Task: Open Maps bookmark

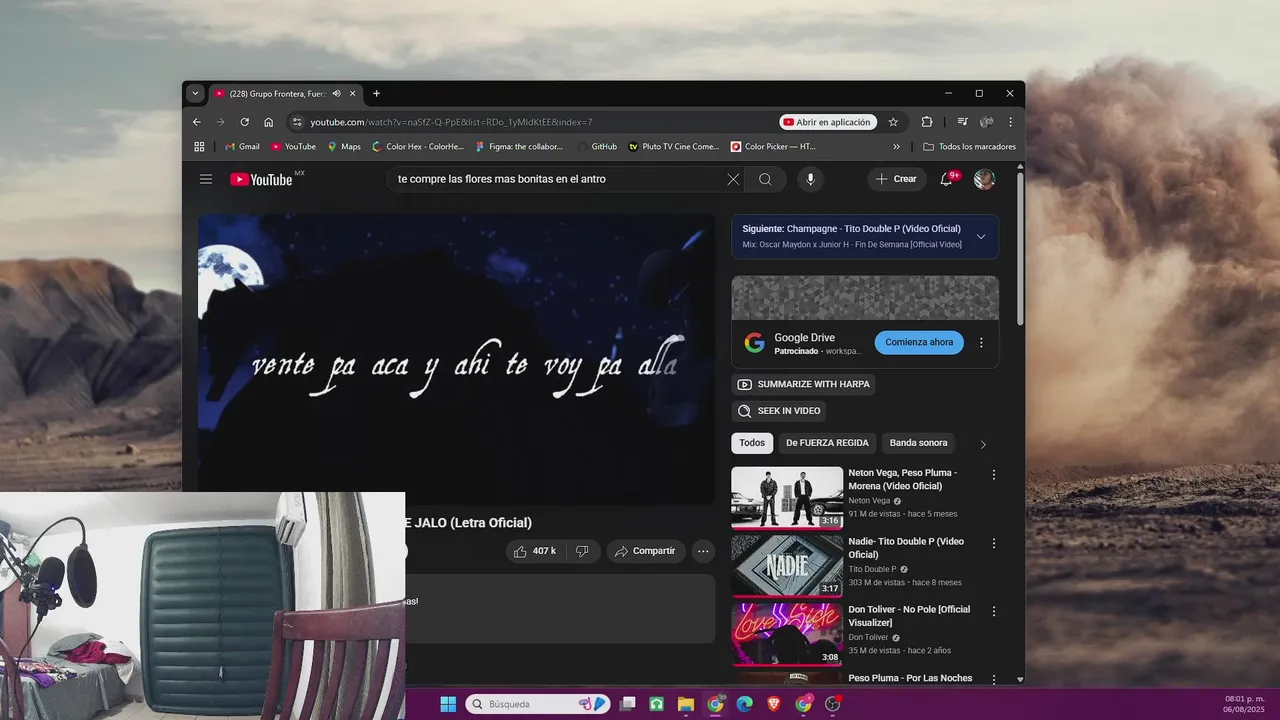Action: [344, 146]
